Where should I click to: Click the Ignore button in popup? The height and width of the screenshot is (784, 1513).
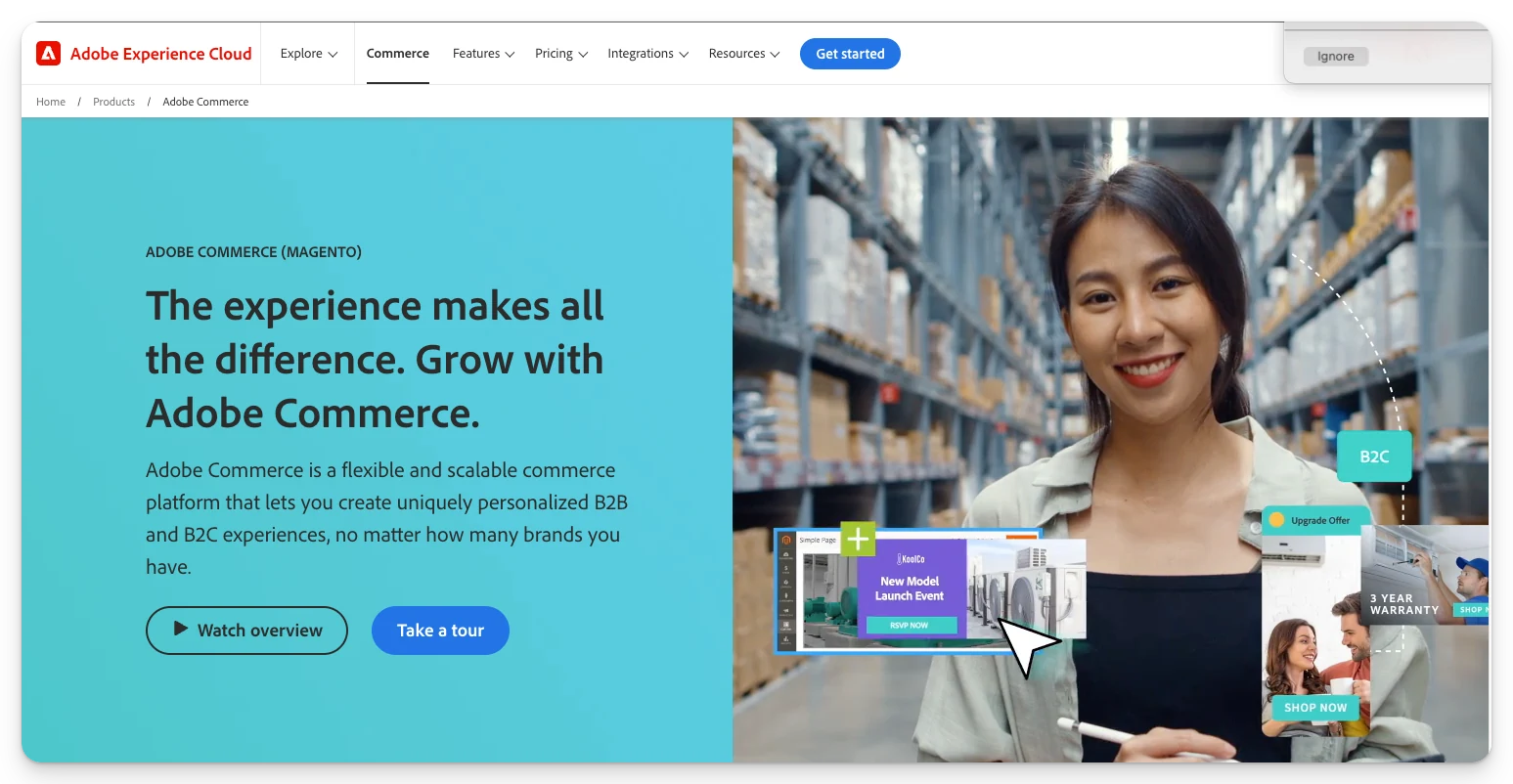[x=1335, y=57]
